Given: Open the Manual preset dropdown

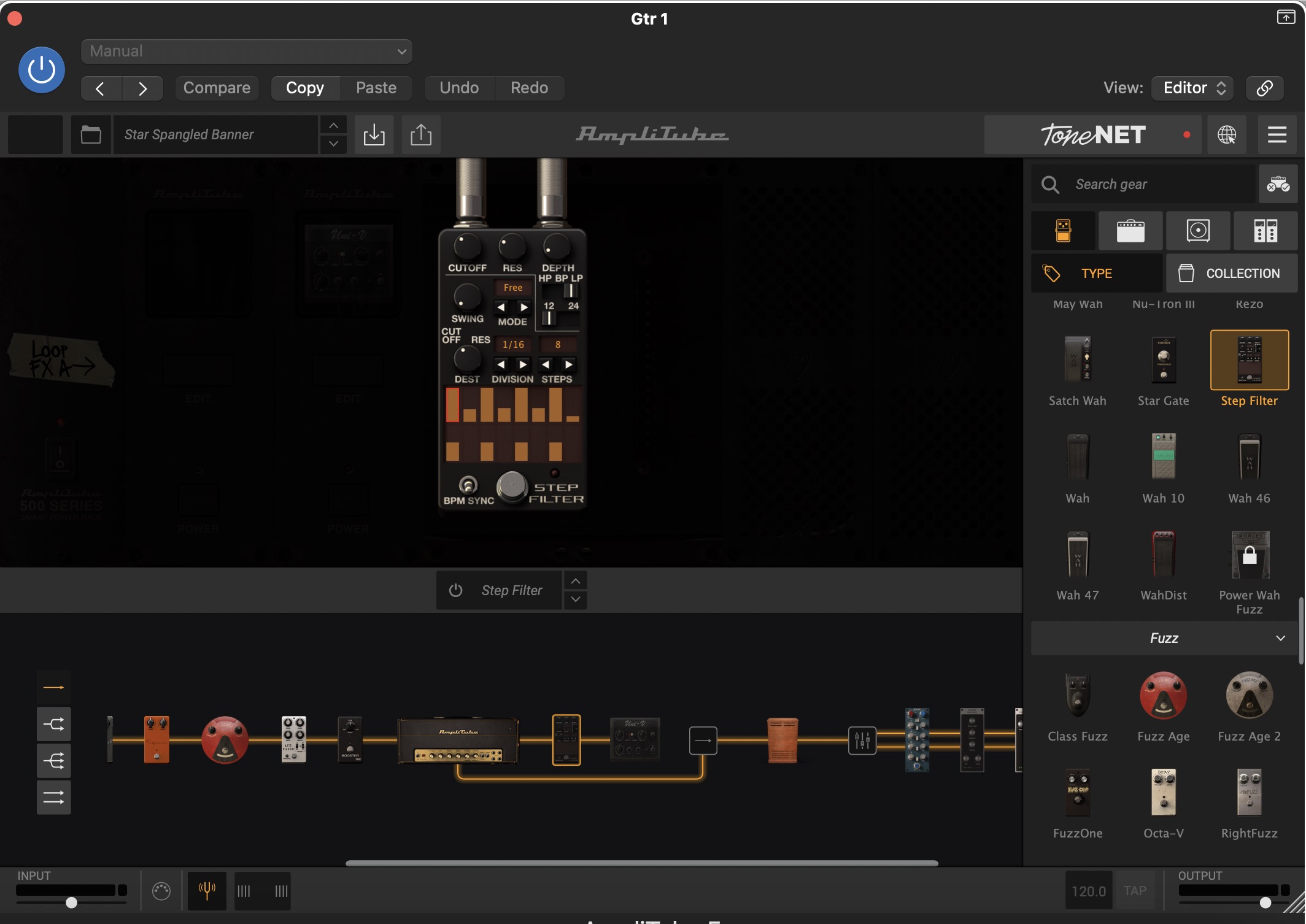Looking at the screenshot, I should (246, 52).
